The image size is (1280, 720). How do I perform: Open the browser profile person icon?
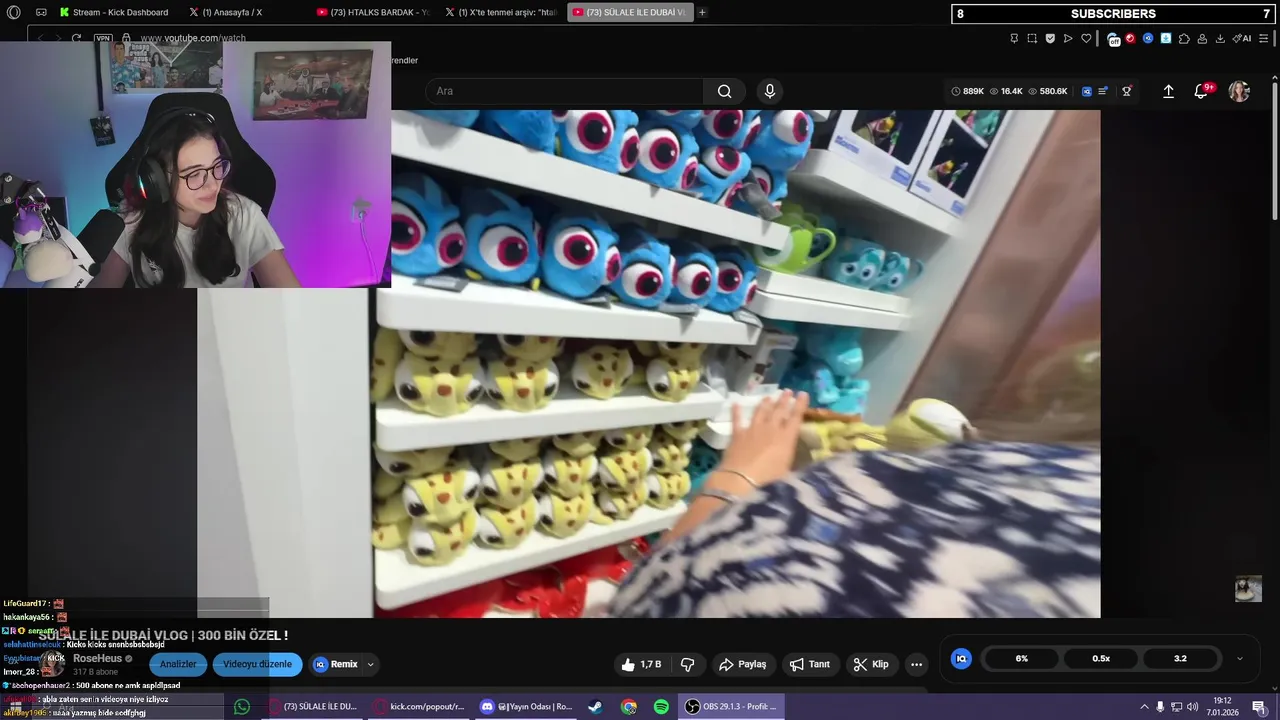coord(1202,38)
